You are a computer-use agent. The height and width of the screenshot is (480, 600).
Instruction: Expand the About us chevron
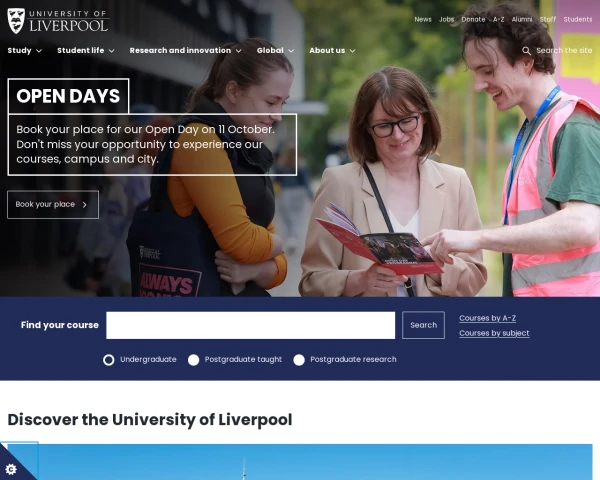(352, 51)
